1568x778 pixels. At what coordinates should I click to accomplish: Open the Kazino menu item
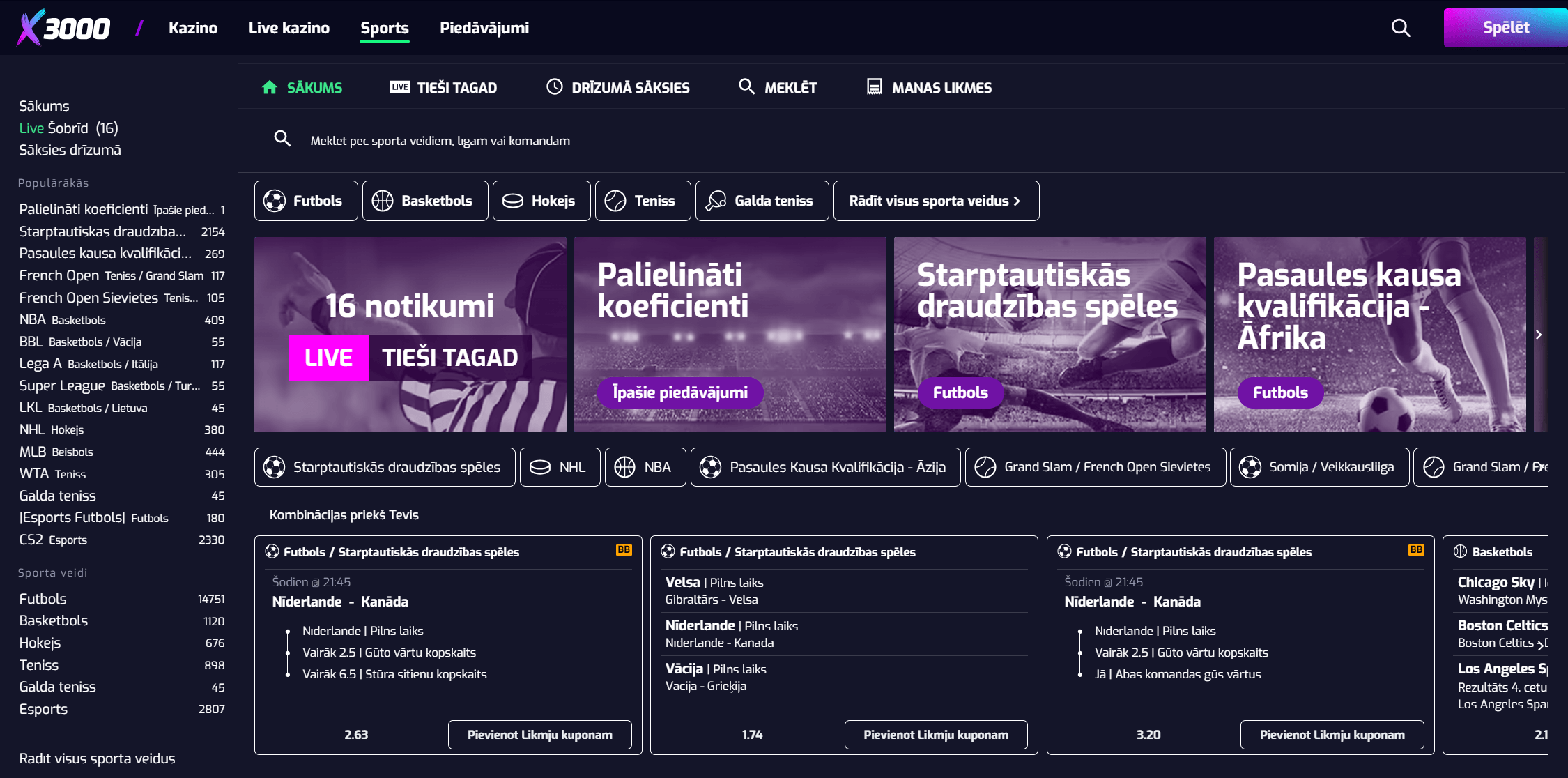[193, 28]
